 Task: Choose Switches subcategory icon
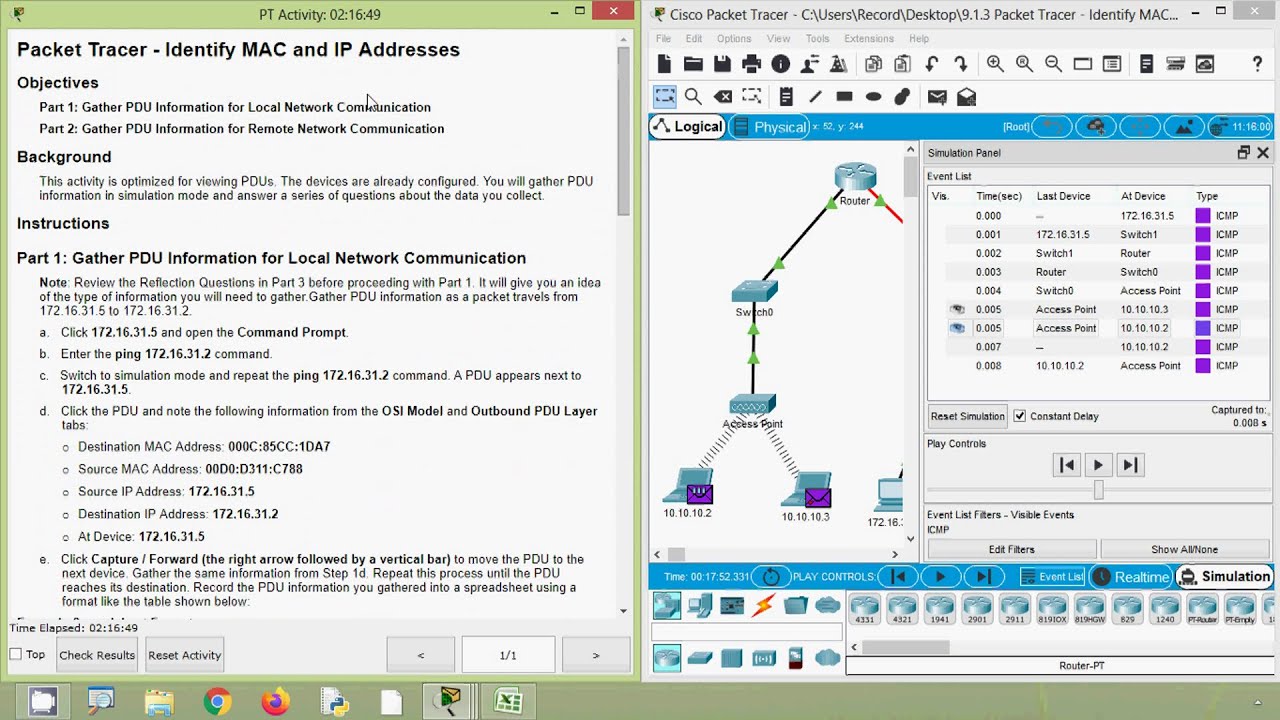[x=699, y=658]
